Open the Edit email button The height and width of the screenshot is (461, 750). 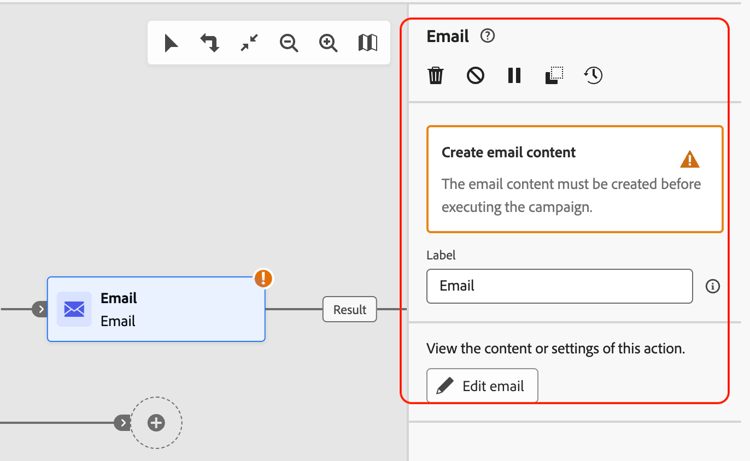tap(482, 385)
